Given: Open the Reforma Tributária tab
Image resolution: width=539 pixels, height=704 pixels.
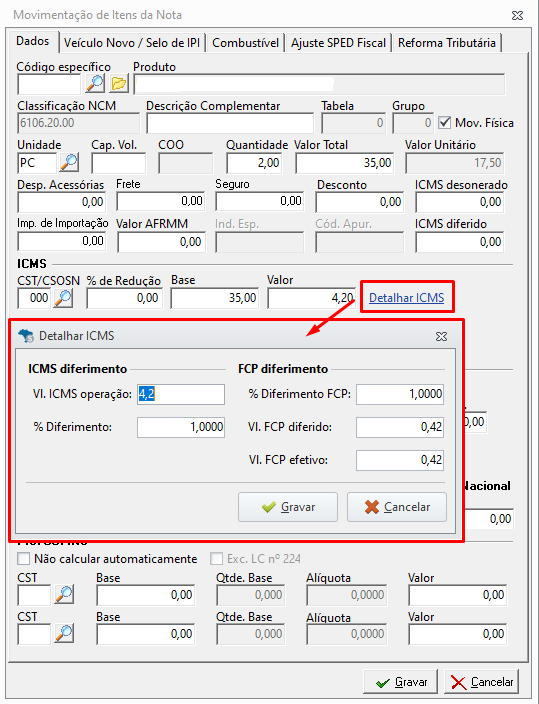Looking at the screenshot, I should point(447,43).
